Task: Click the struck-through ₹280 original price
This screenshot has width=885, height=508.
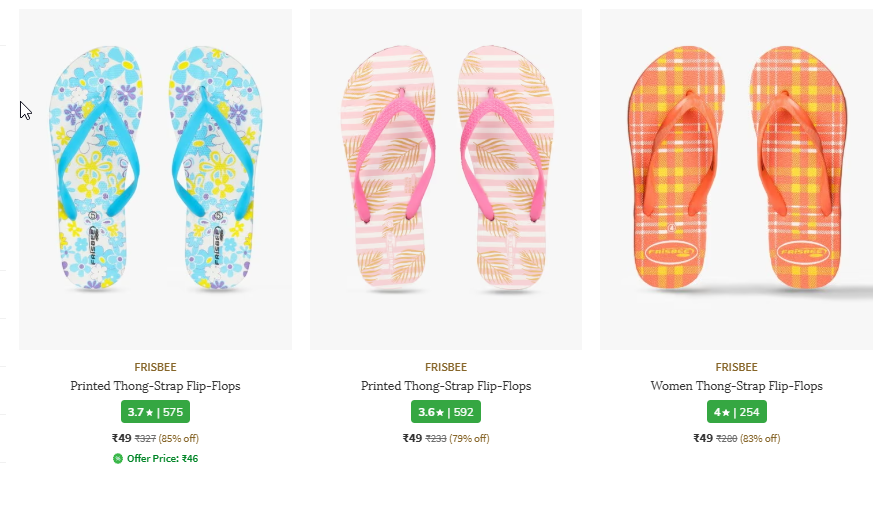Action: [x=727, y=438]
